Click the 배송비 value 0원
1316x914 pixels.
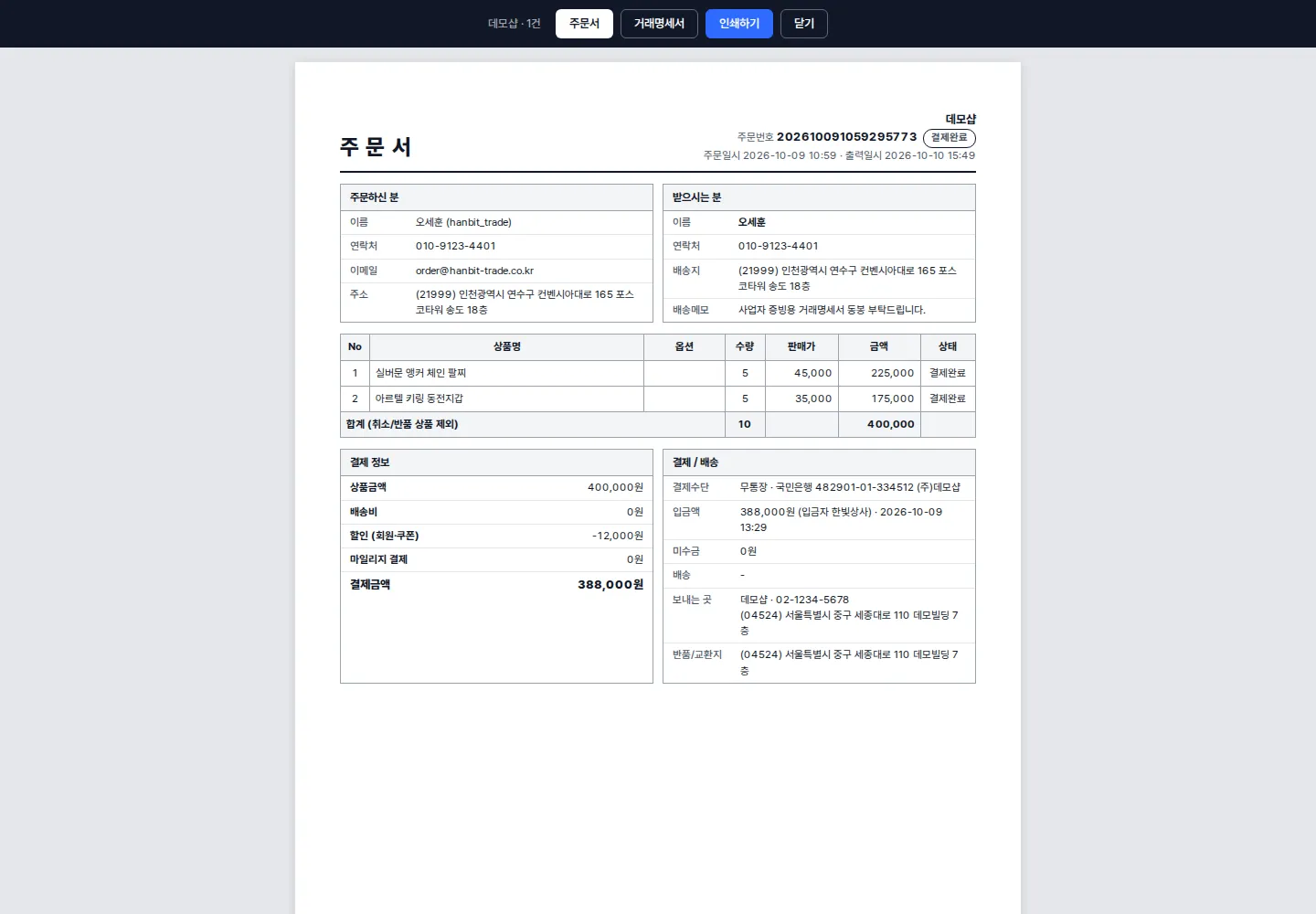tap(635, 512)
